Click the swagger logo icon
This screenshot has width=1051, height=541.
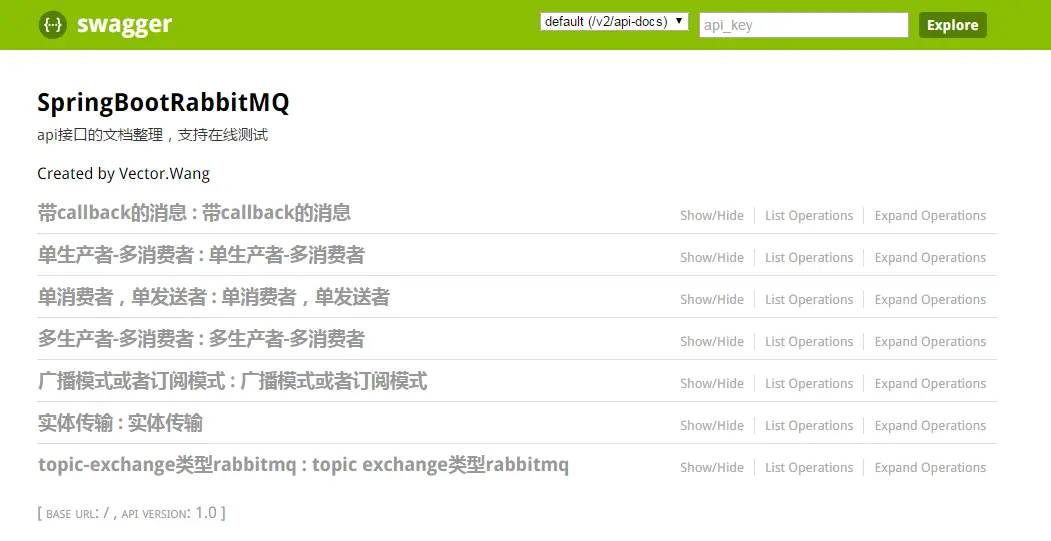(x=52, y=25)
